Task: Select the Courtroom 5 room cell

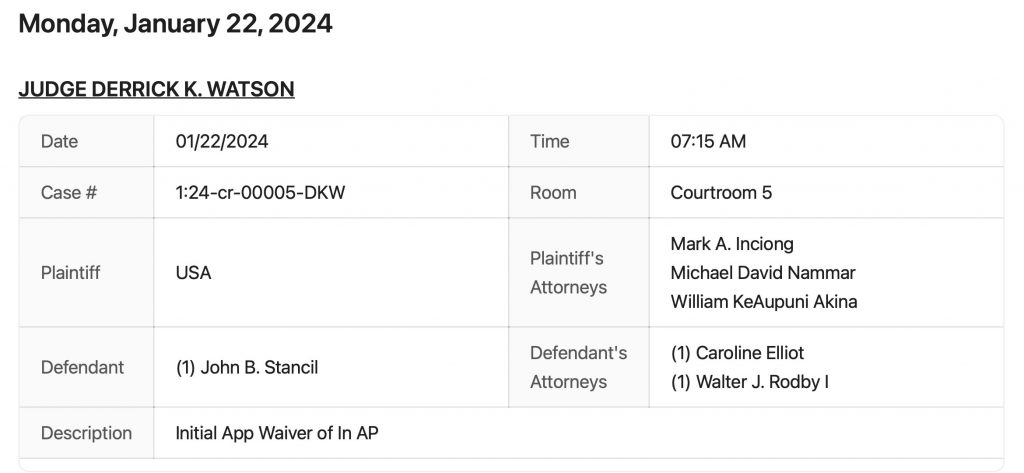Action: tap(721, 193)
